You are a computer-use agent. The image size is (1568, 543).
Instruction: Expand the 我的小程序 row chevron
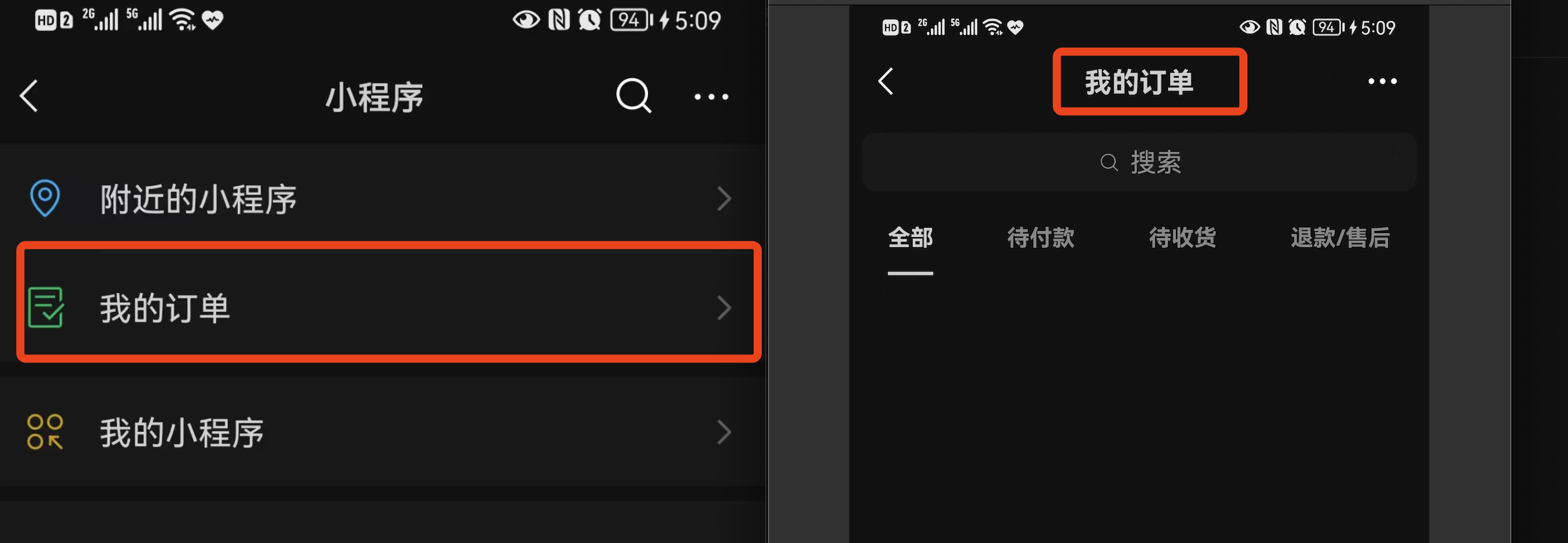coord(724,432)
